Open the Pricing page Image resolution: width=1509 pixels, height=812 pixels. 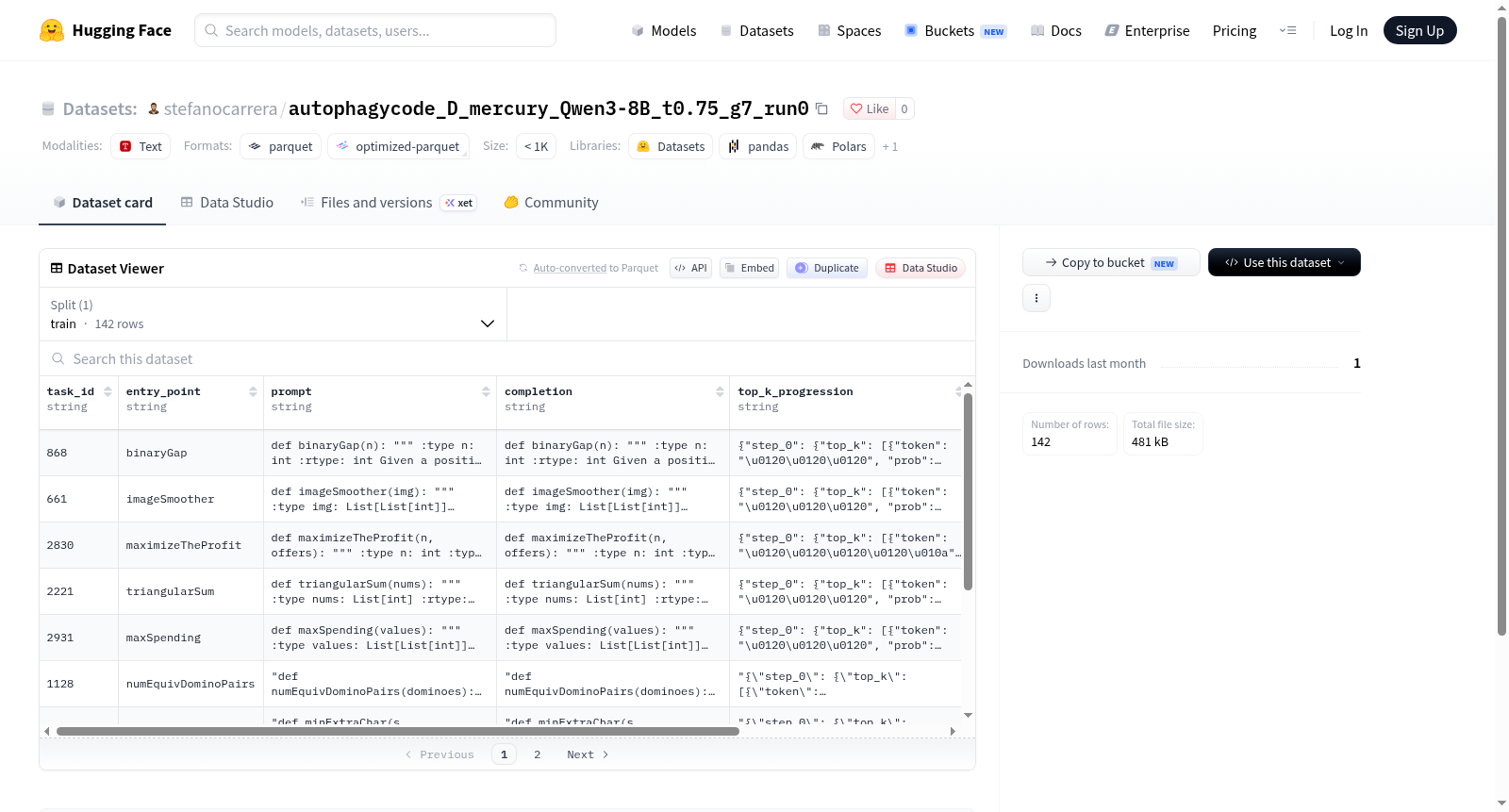[1235, 30]
